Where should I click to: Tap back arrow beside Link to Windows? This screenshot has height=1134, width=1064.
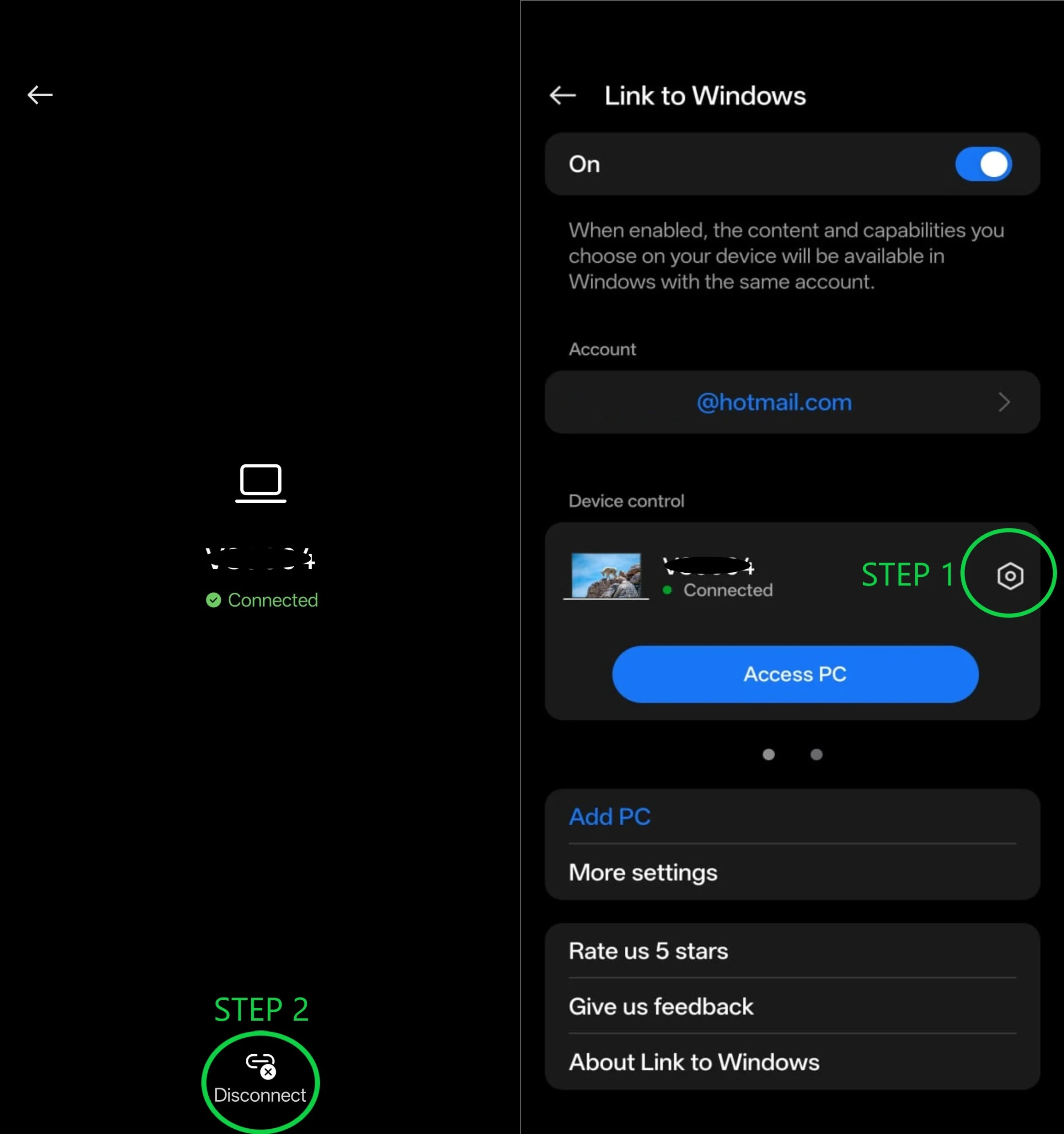[x=562, y=95]
